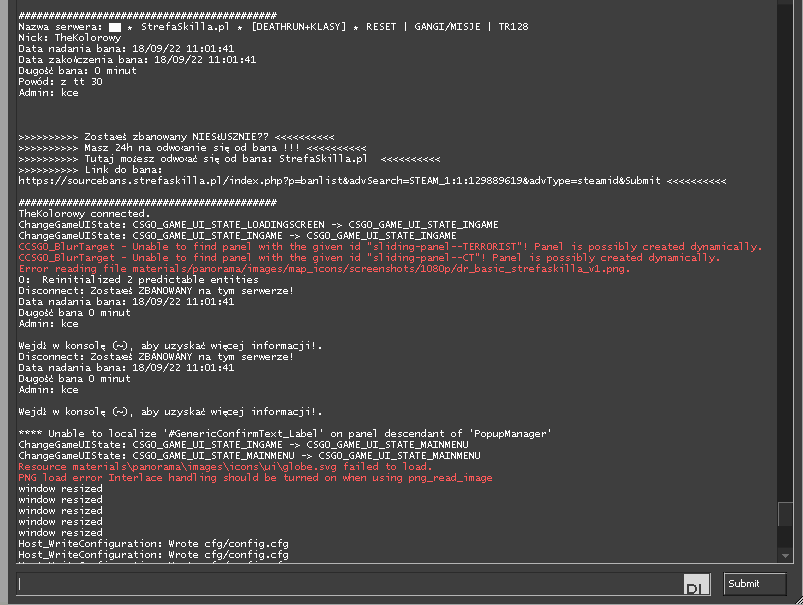Focus the console command input field
The height and width of the screenshot is (605, 803).
coord(350,584)
